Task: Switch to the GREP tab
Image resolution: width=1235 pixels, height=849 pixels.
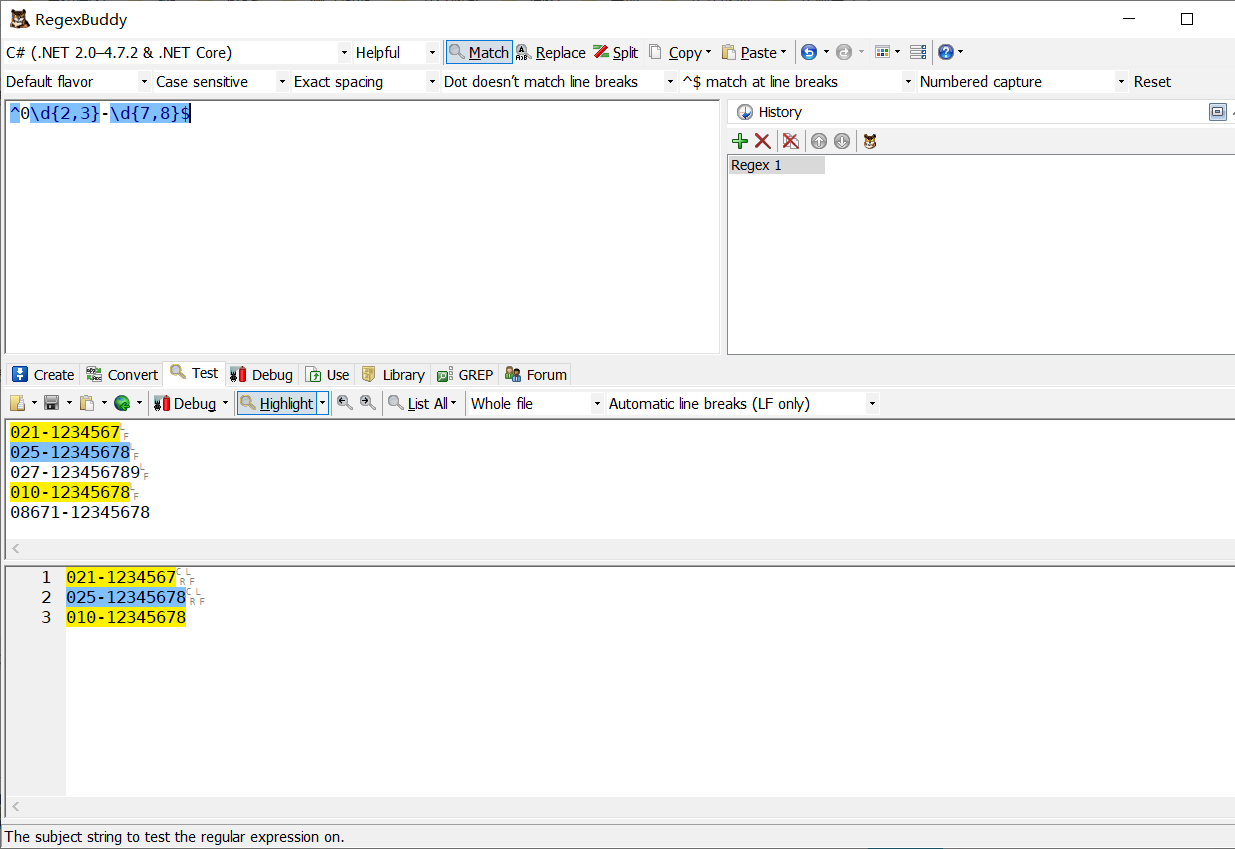Action: tap(466, 374)
